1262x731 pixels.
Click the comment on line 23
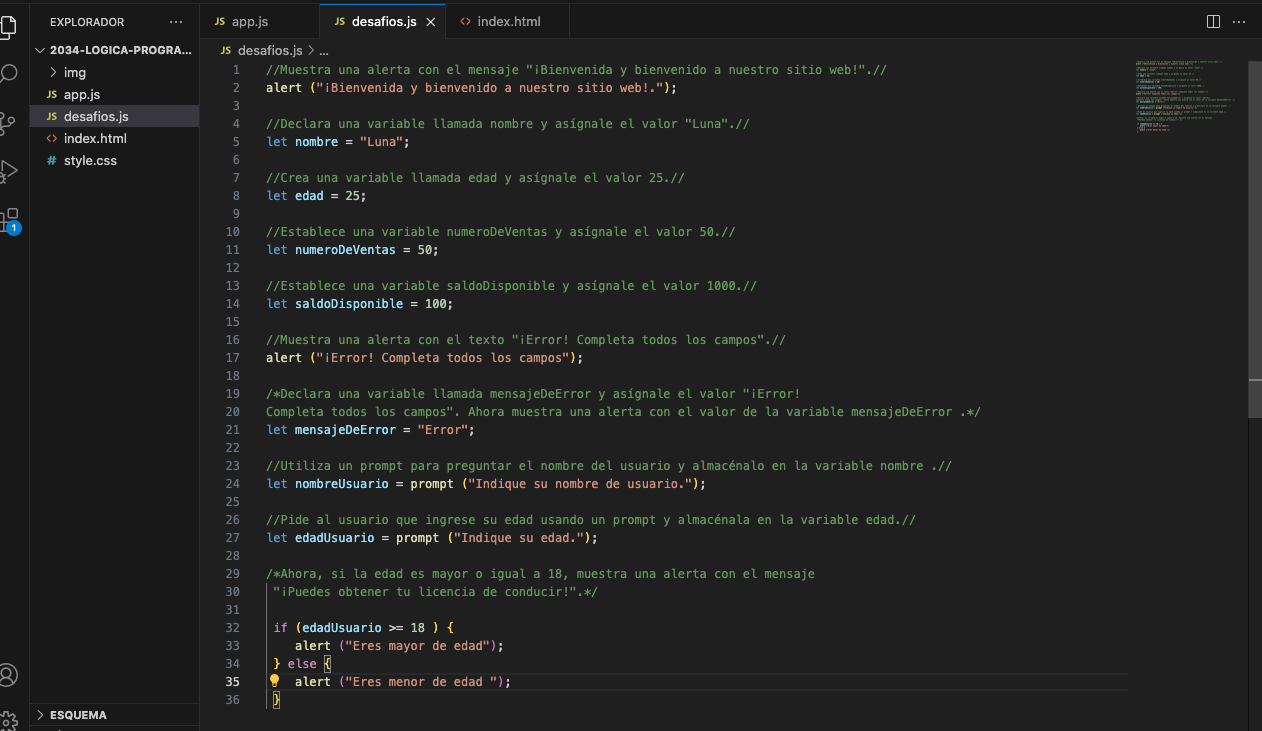click(x=609, y=466)
